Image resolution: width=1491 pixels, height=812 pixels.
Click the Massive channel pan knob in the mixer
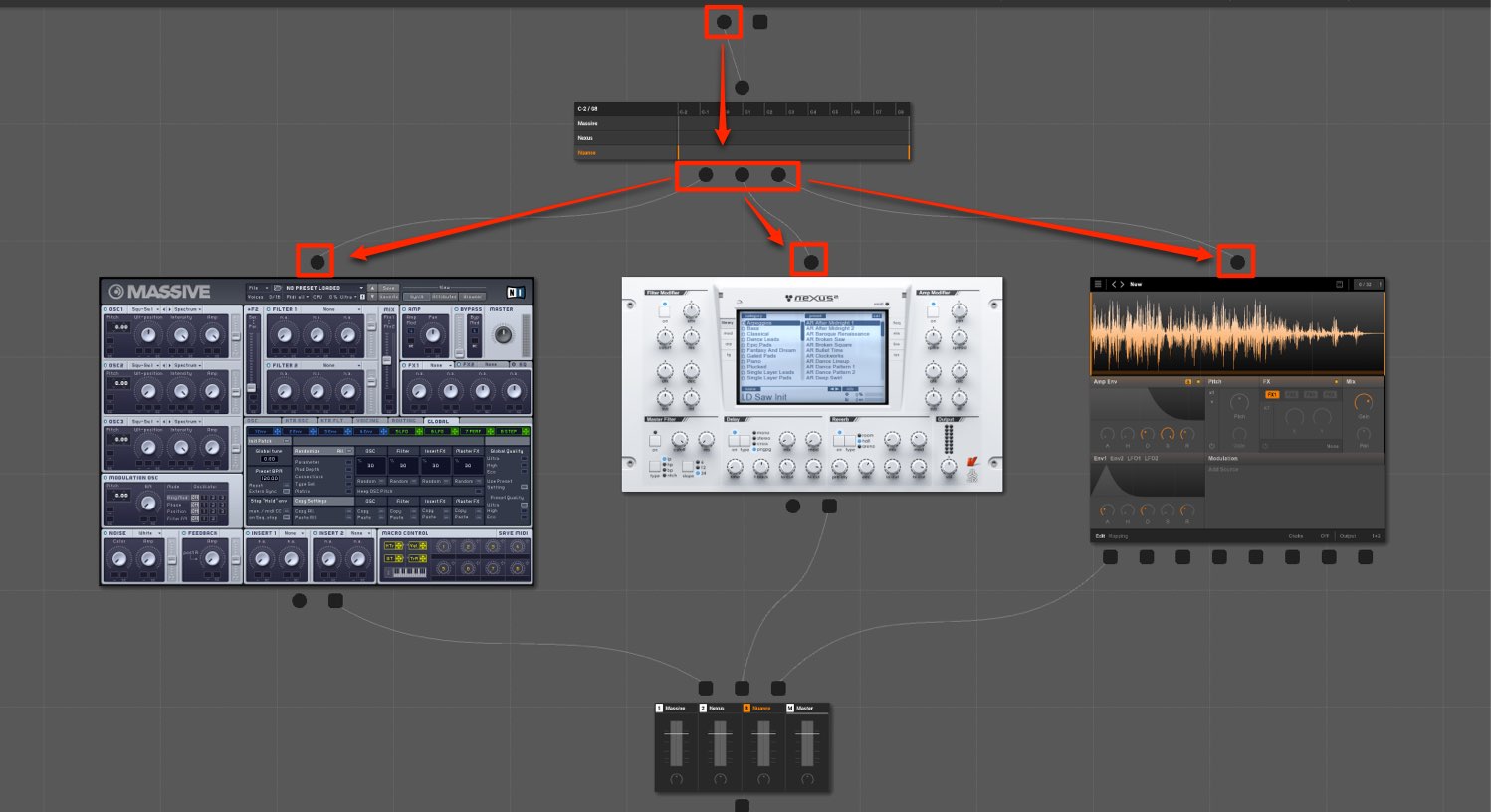point(677,779)
